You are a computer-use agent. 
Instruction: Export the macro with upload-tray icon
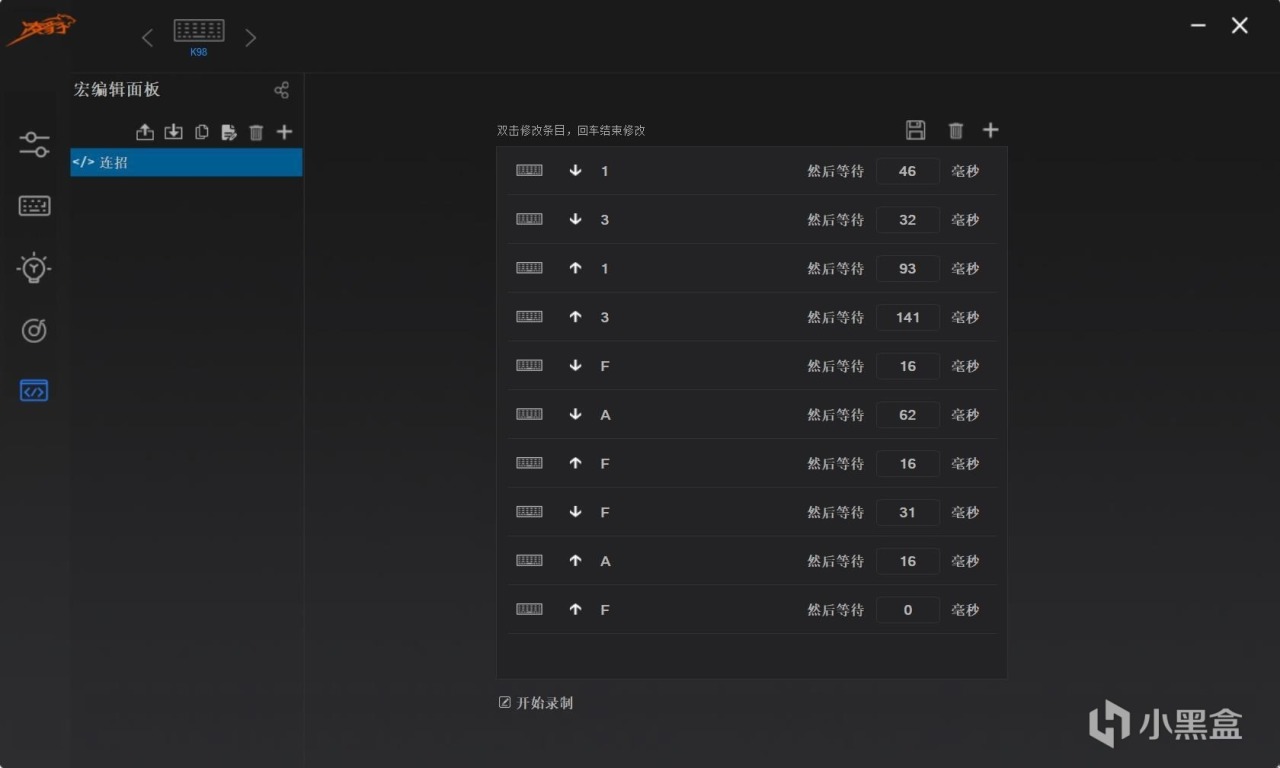pyautogui.click(x=145, y=132)
